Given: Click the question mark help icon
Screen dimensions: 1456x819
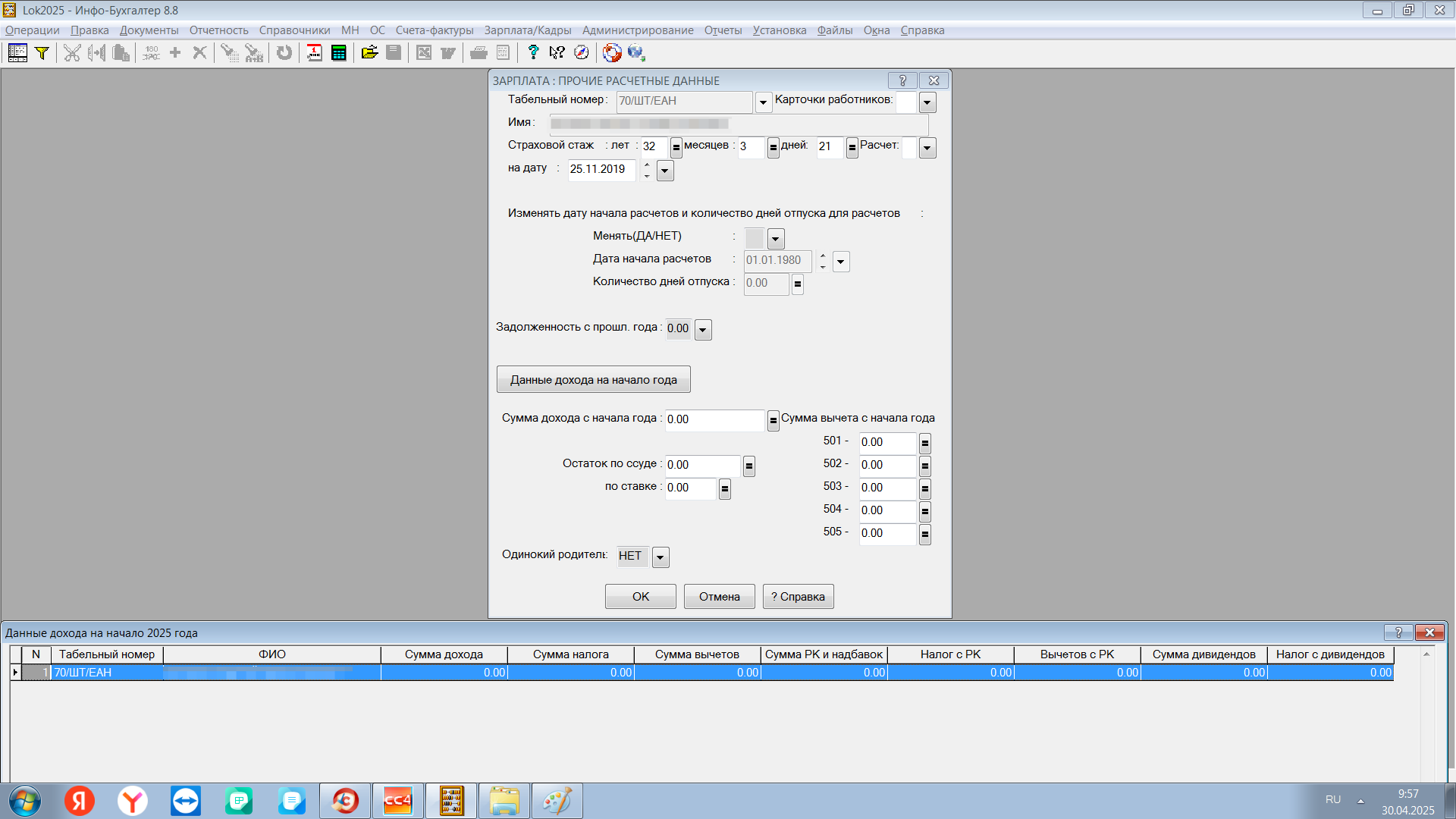Looking at the screenshot, I should coord(533,53).
